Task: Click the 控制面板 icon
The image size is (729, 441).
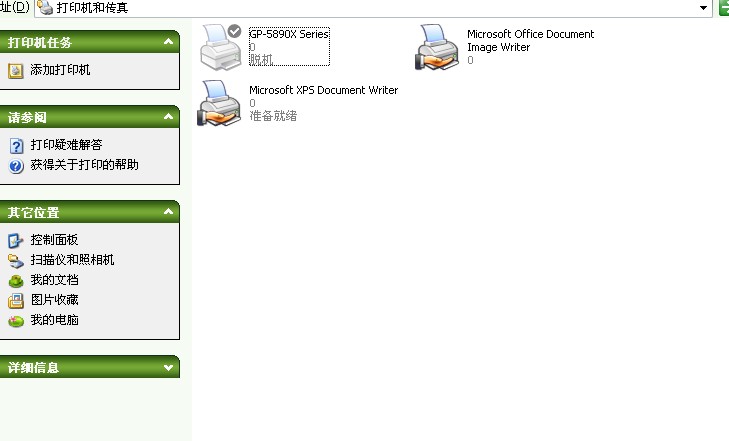Action: [x=15, y=241]
